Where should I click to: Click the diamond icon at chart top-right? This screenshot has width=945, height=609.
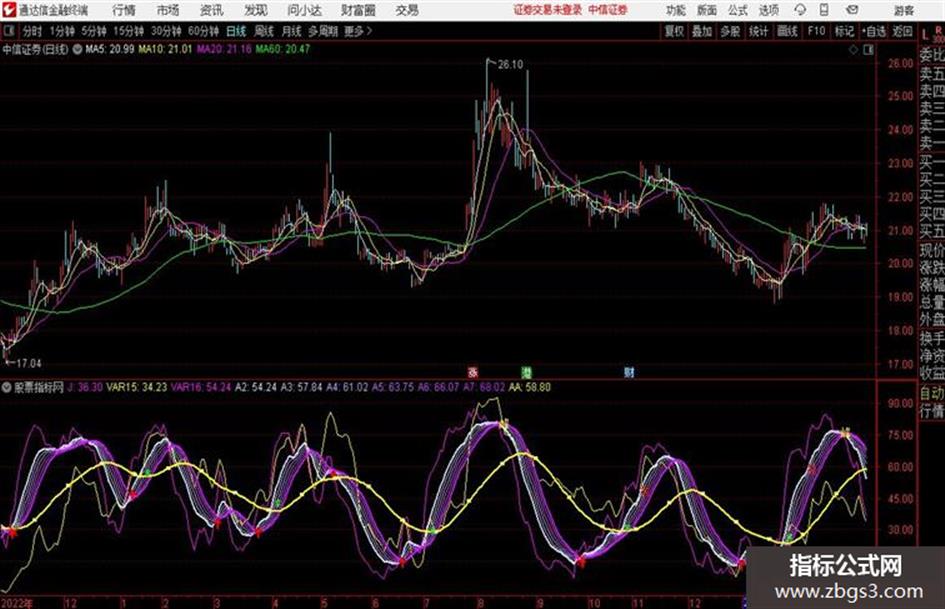pos(853,50)
